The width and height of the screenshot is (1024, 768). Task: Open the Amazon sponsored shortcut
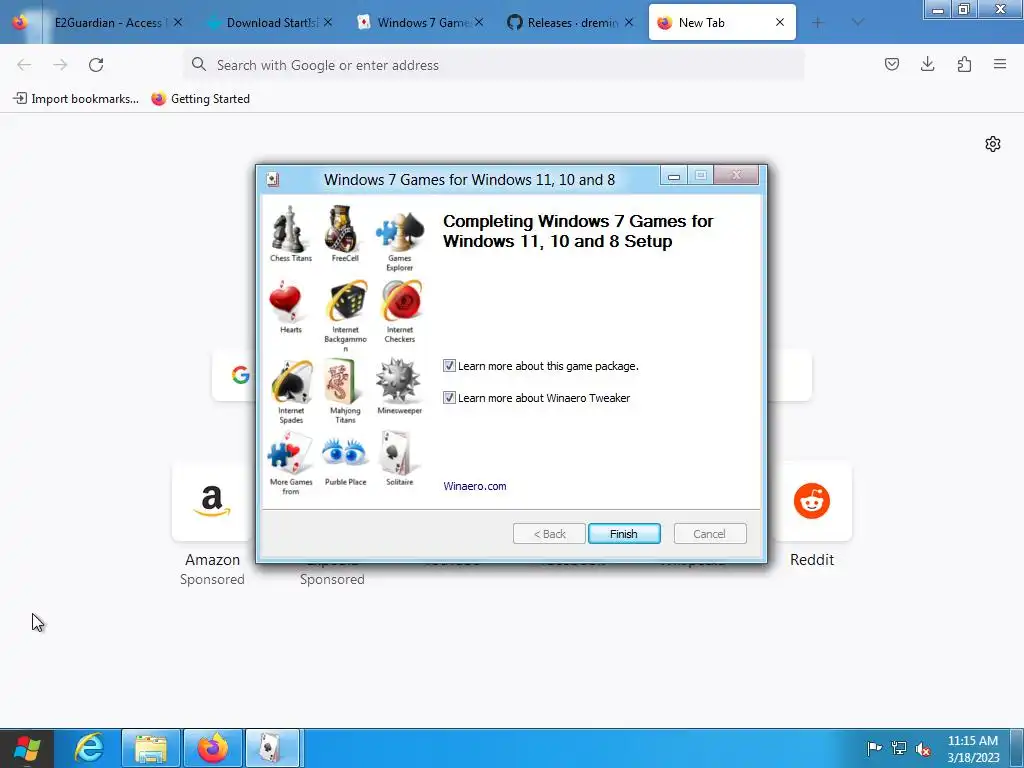coord(212,502)
